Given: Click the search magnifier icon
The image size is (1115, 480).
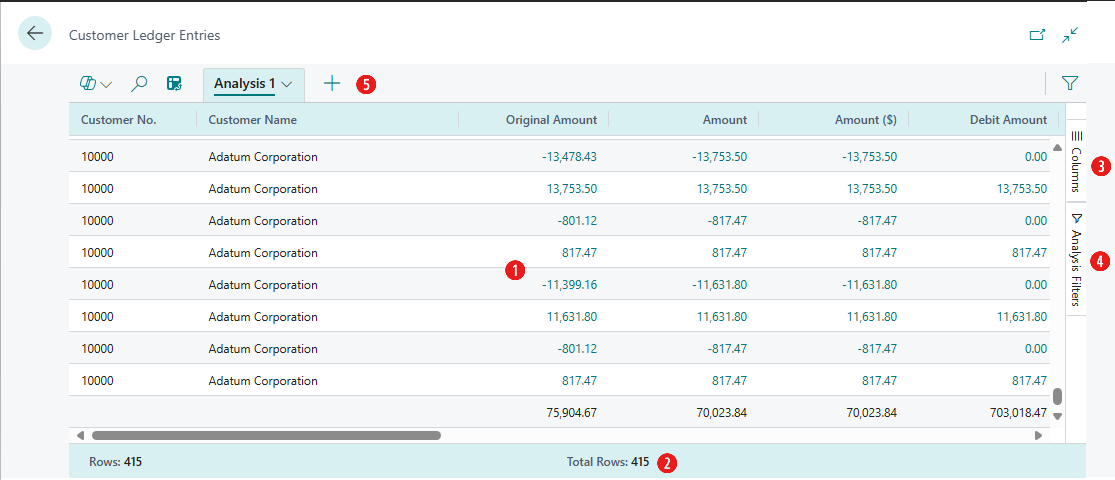Looking at the screenshot, I should coord(140,84).
